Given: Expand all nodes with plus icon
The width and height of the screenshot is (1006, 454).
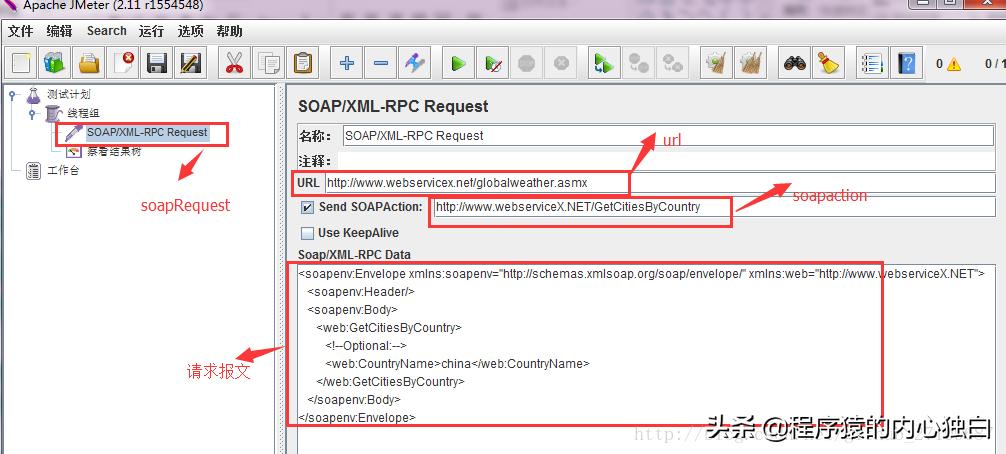Looking at the screenshot, I should coord(346,63).
